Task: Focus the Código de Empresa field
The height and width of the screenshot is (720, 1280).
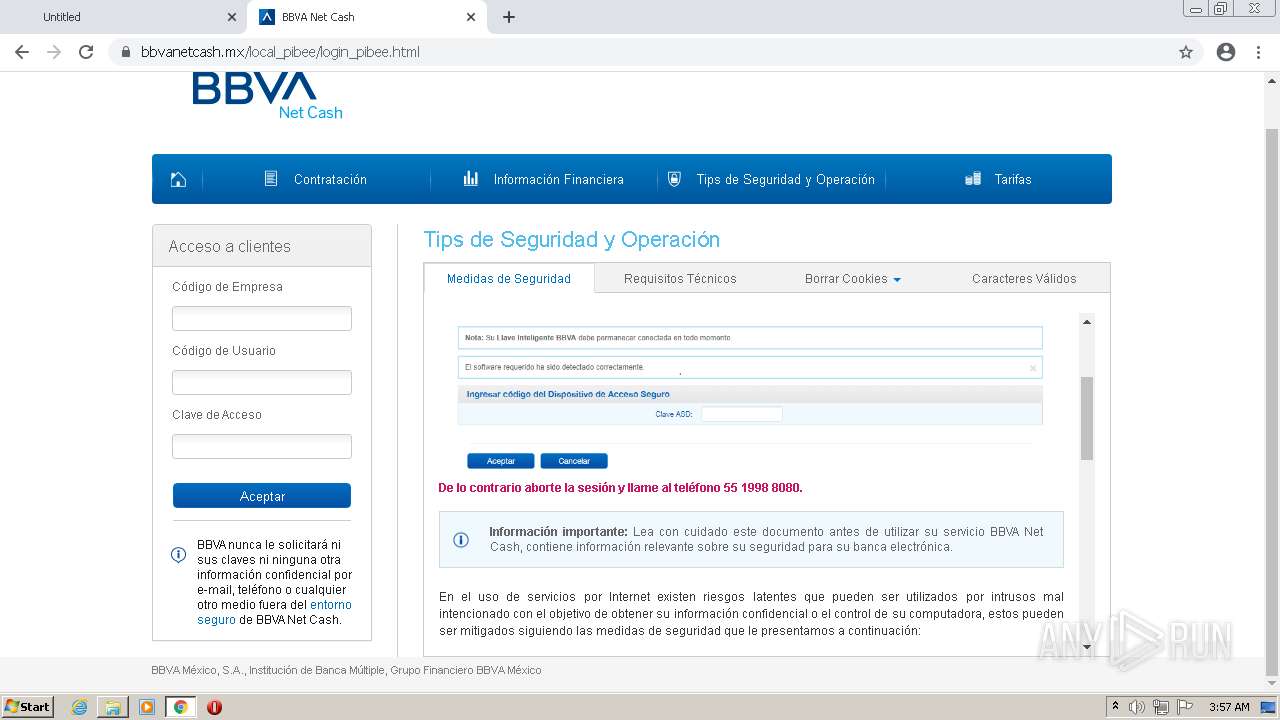Action: click(x=262, y=318)
